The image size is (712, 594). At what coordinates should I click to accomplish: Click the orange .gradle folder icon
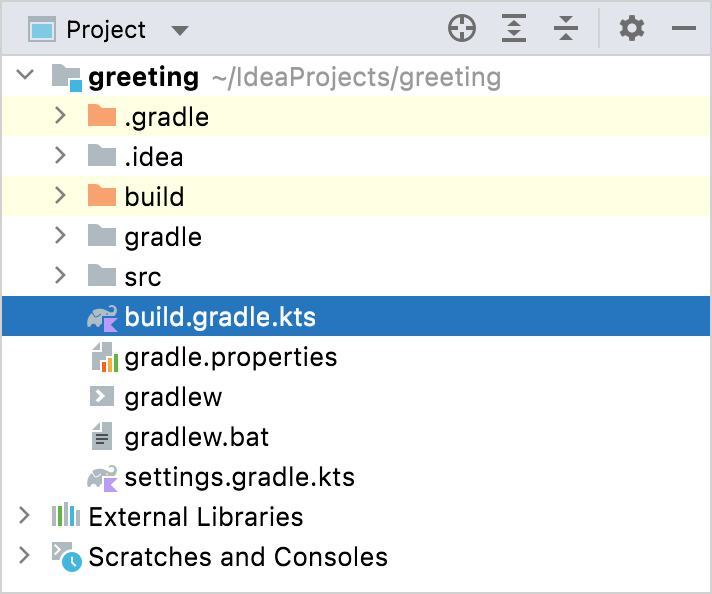pyautogui.click(x=102, y=115)
